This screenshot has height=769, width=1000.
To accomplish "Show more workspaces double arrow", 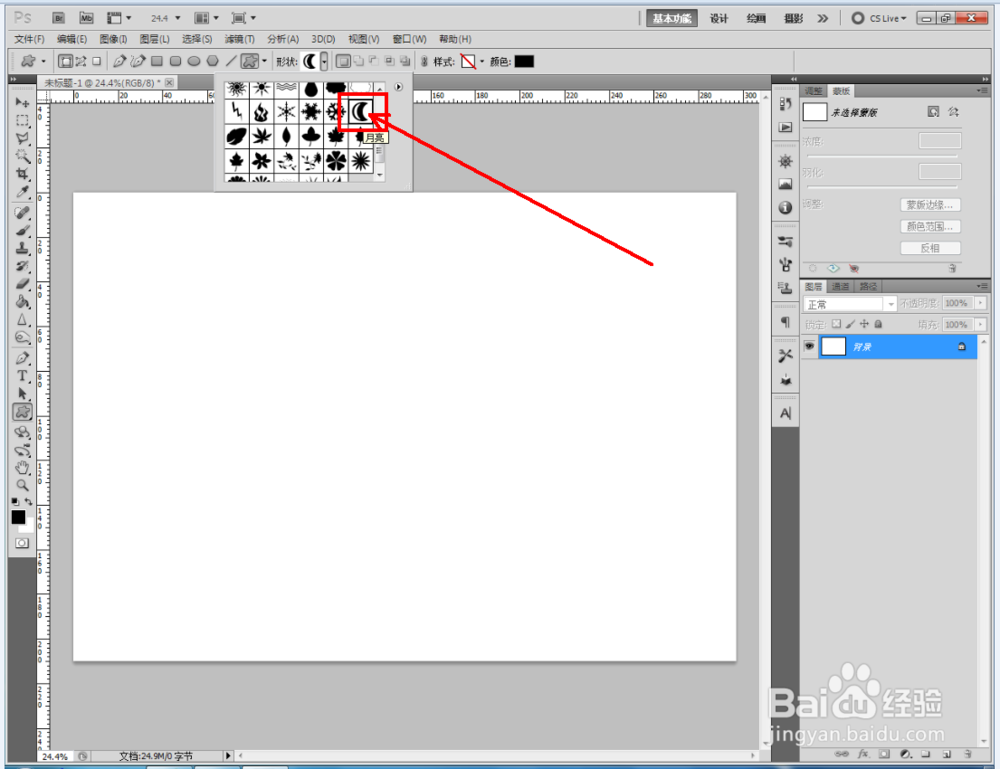I will (x=823, y=18).
